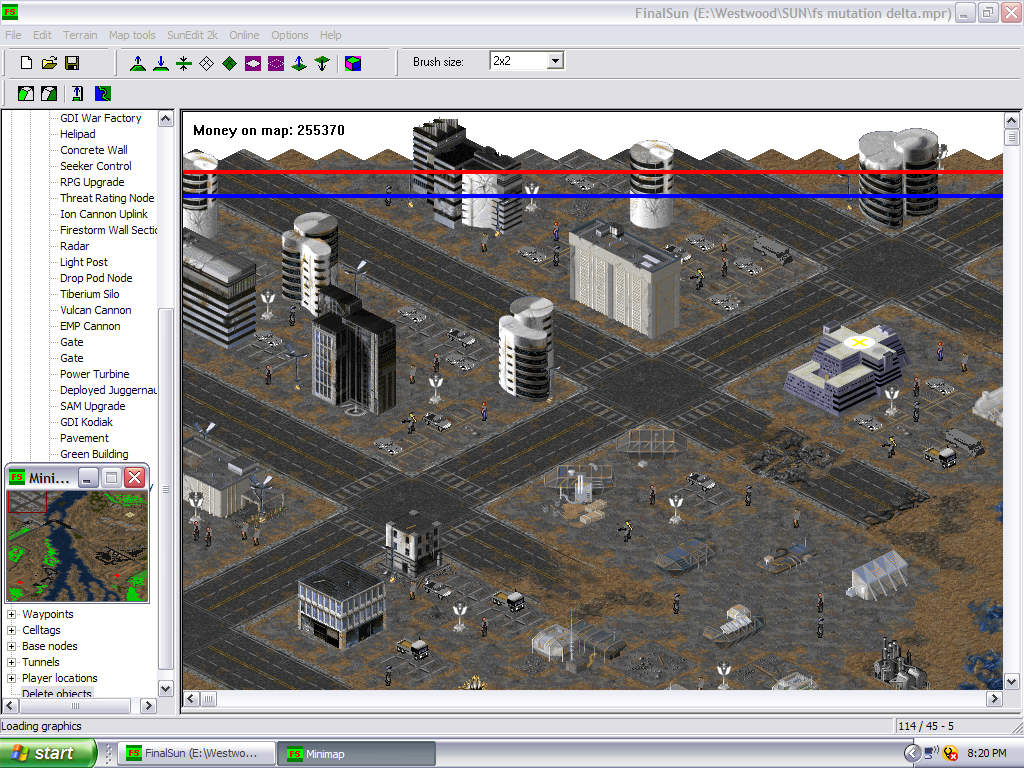Select Drop Pod Node in object tree
Image resolution: width=1024 pixels, height=768 pixels.
tap(96, 278)
